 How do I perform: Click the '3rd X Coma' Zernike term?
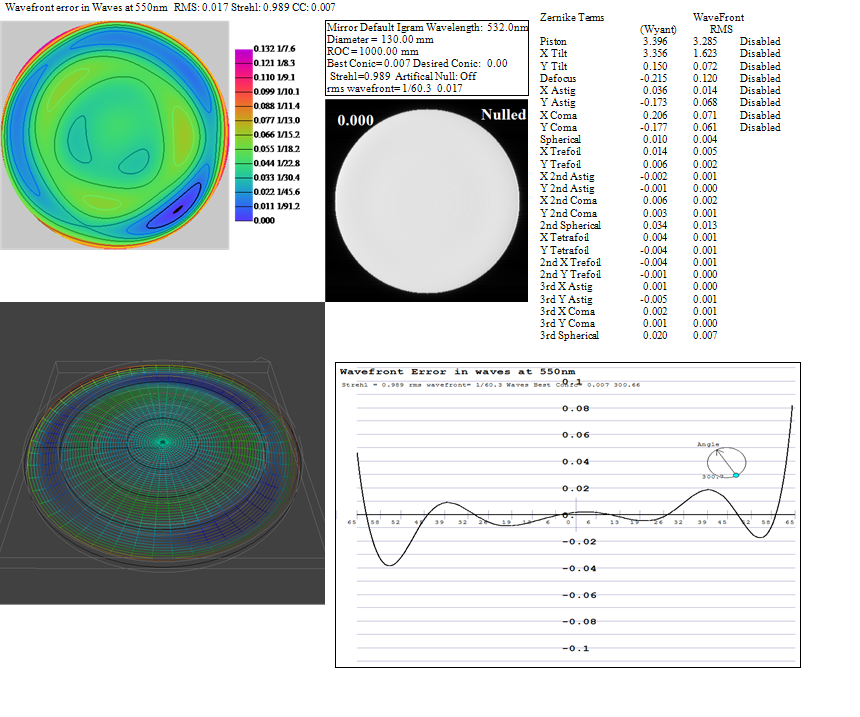567,312
